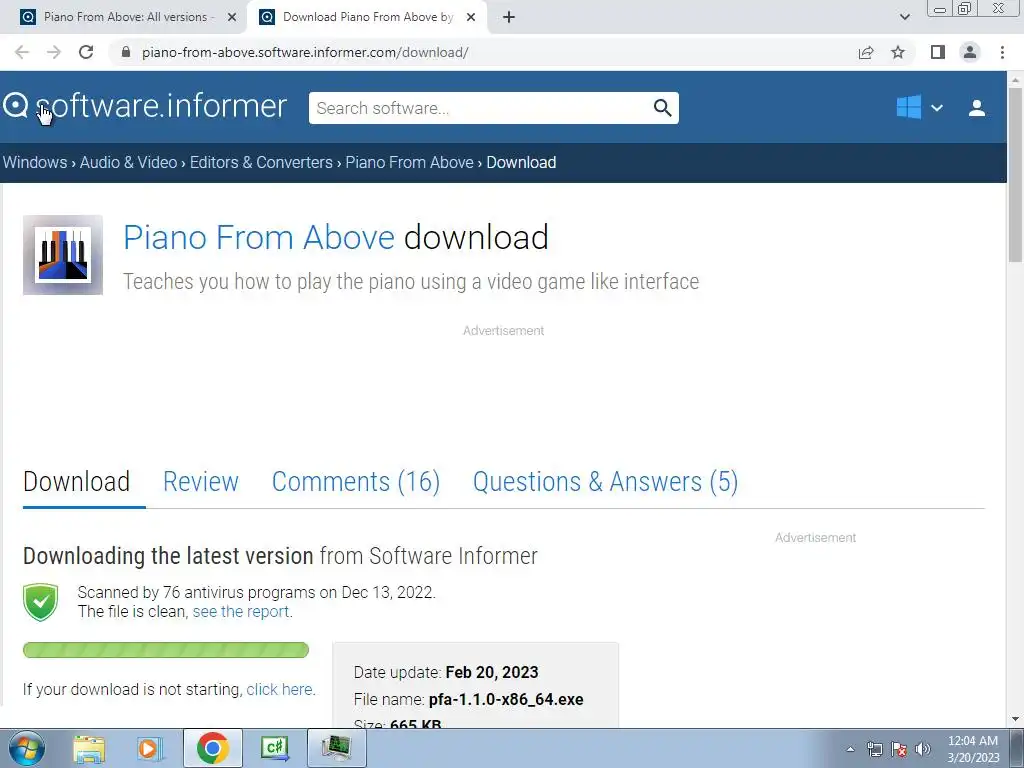Click the network tray icon
This screenshot has height=768, width=1024.
coord(874,749)
